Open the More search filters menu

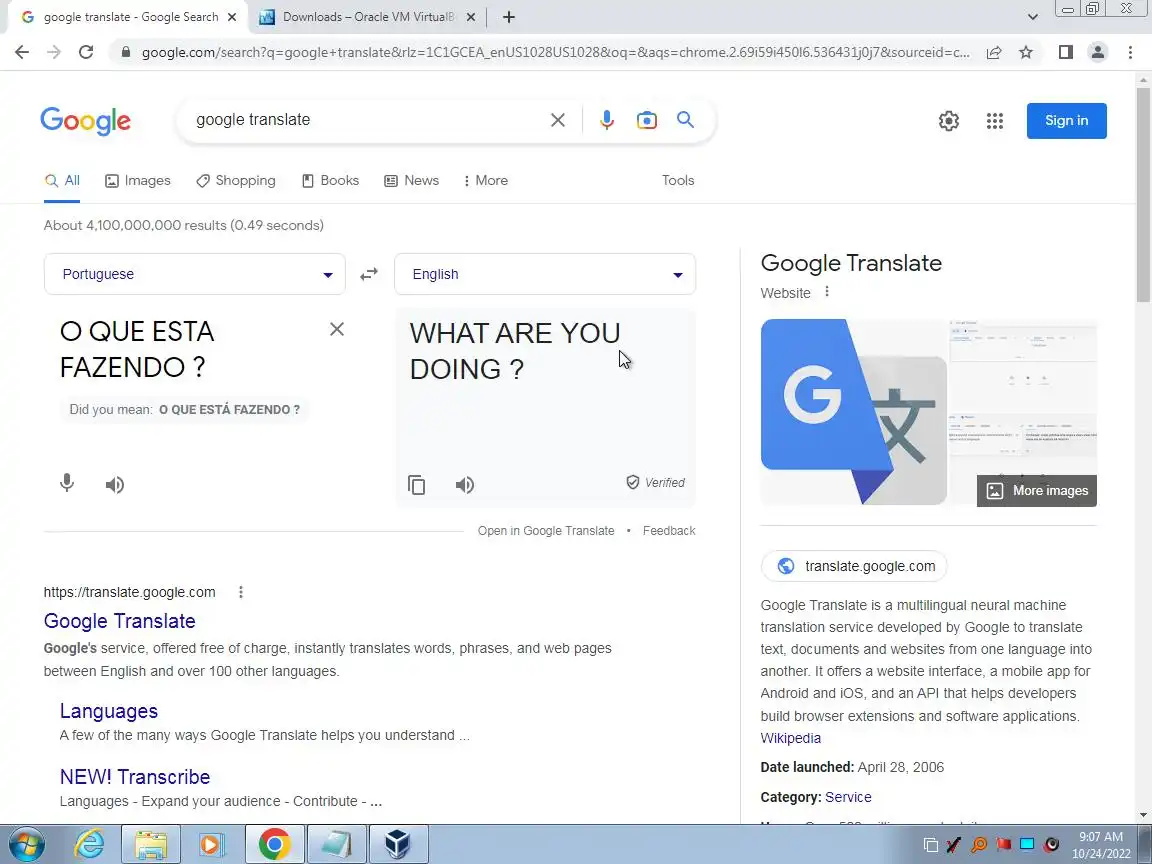pyautogui.click(x=486, y=181)
